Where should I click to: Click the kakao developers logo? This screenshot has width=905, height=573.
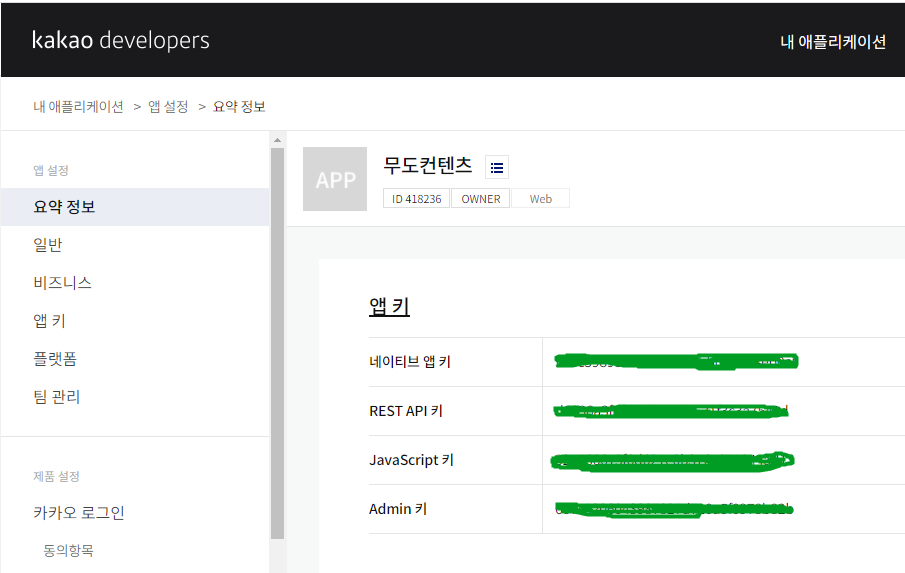click(x=121, y=40)
